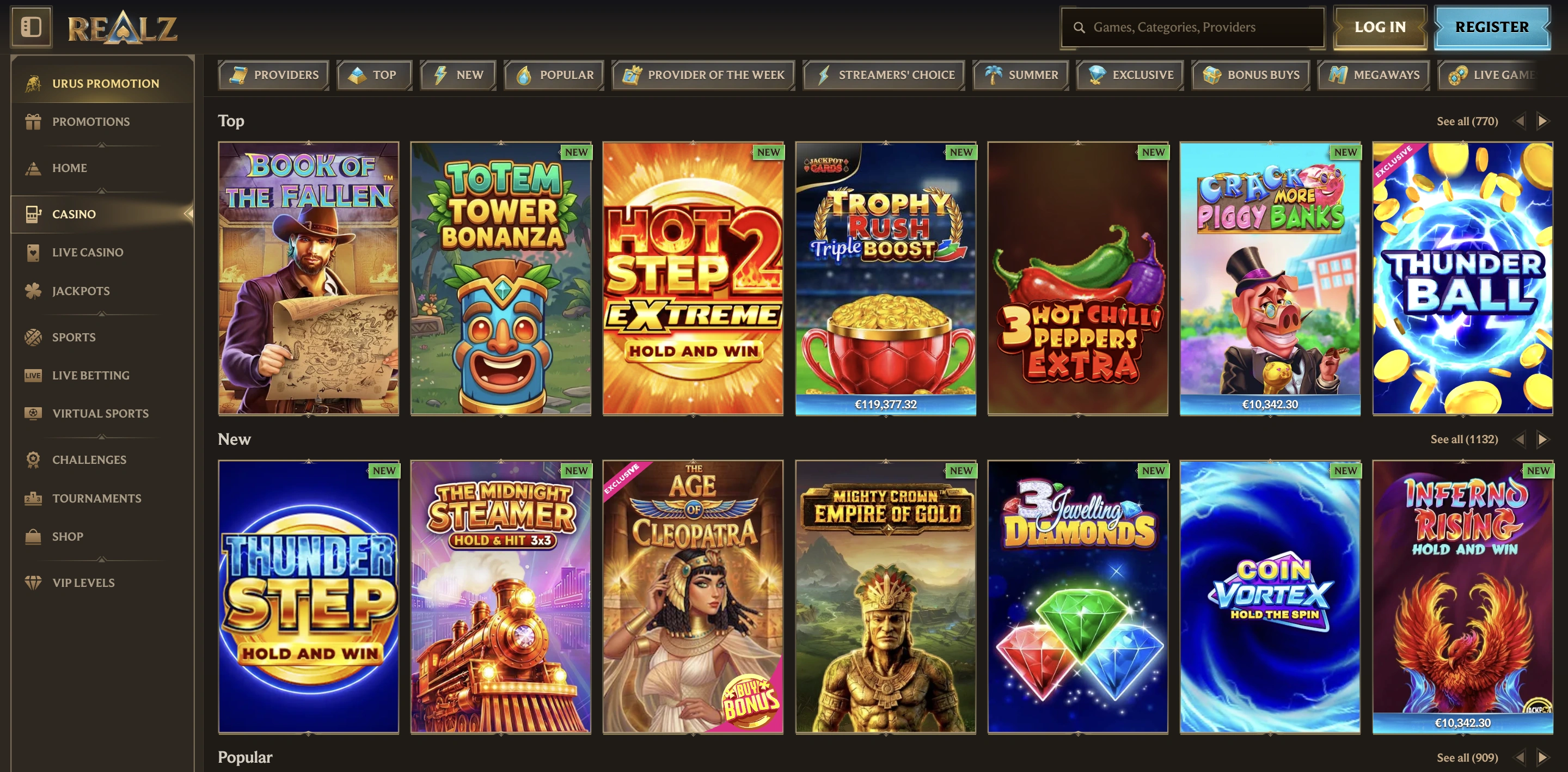Click See all (1132) in New section
Screen dimensions: 1568x772
[1464, 439]
